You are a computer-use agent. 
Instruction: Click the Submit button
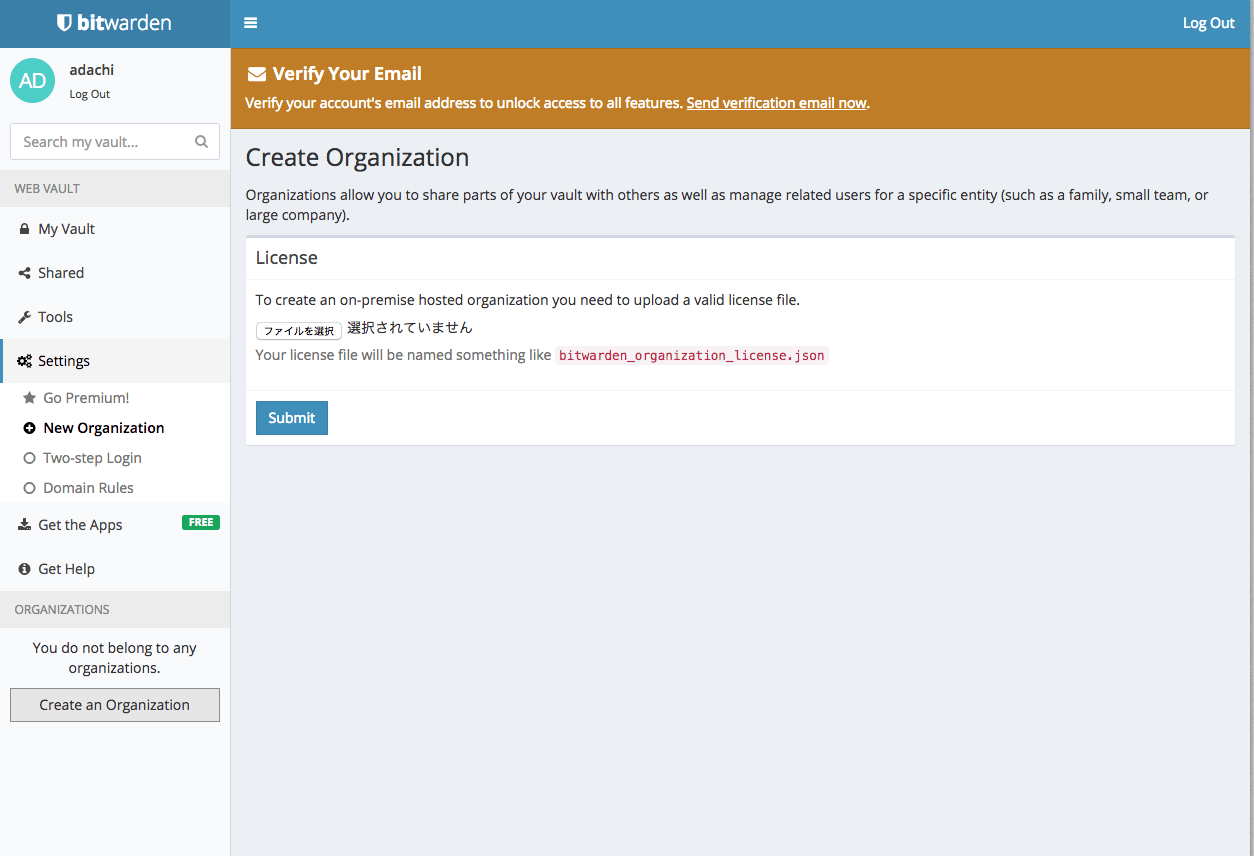tap(291, 418)
